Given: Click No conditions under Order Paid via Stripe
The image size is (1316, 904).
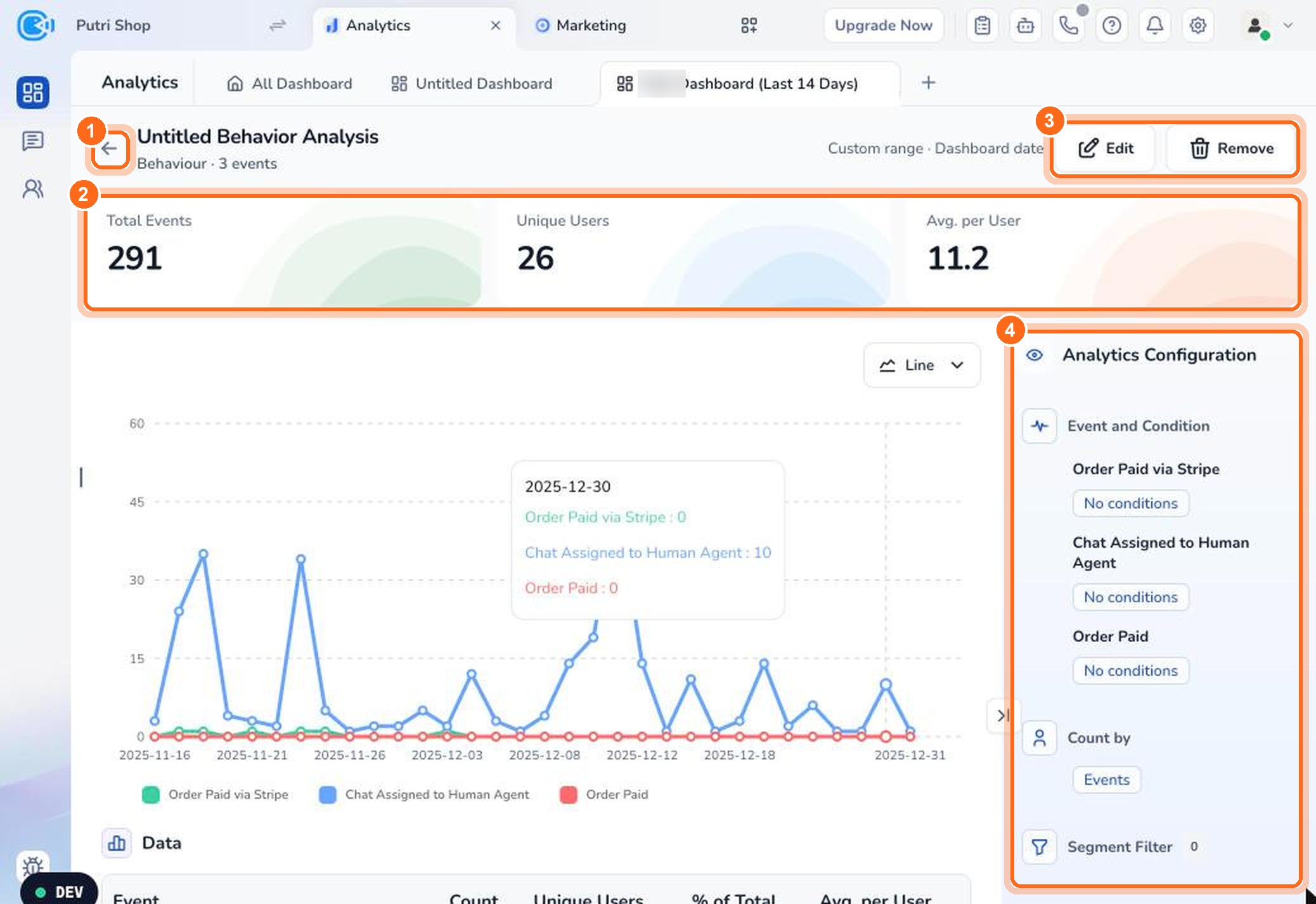Looking at the screenshot, I should [x=1130, y=503].
